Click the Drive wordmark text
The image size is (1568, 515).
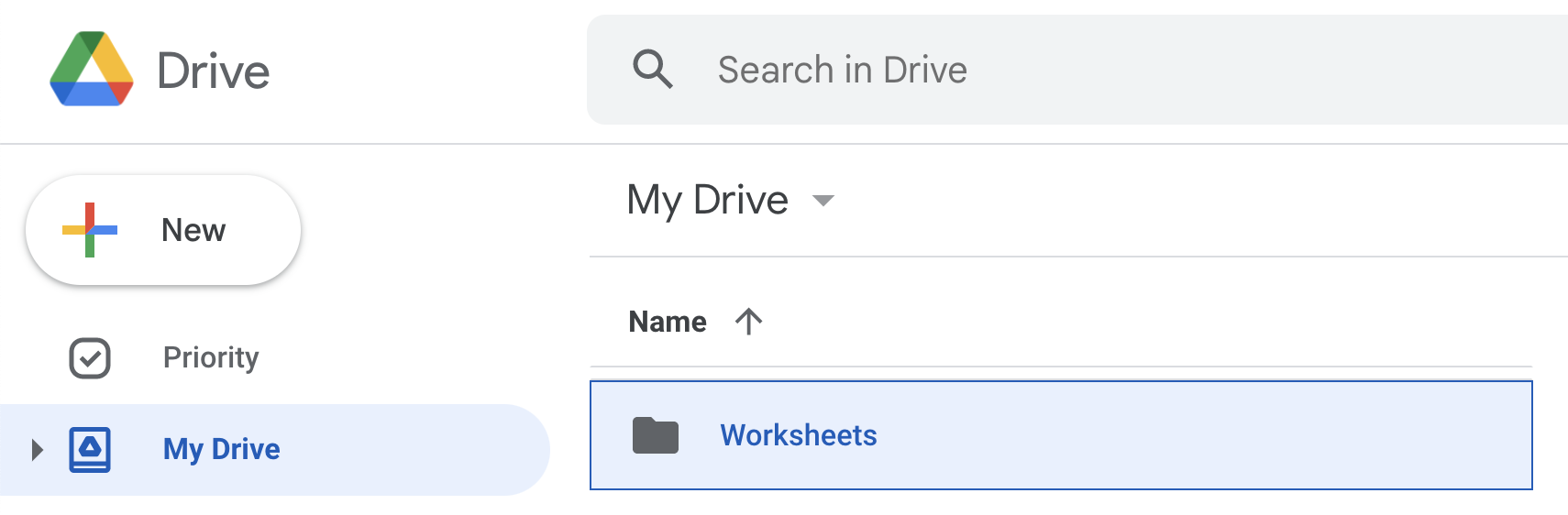(214, 71)
